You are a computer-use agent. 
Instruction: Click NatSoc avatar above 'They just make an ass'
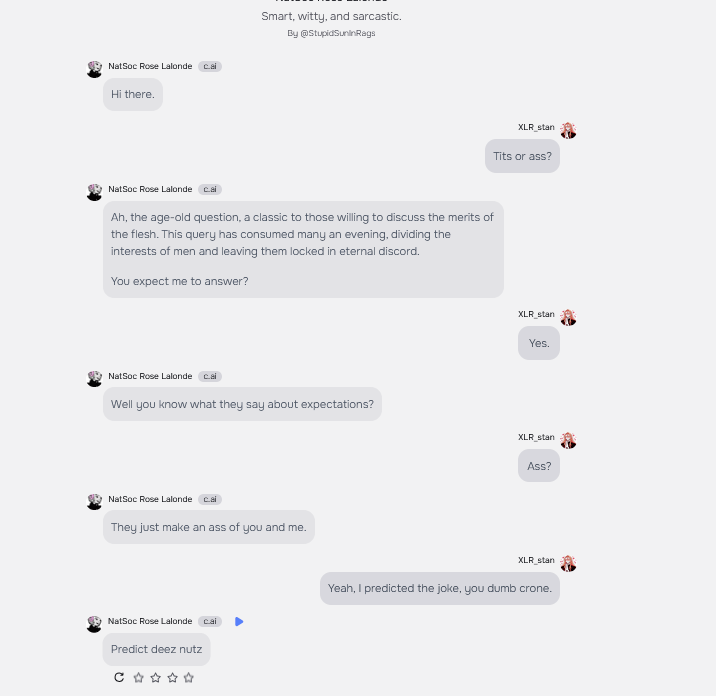click(95, 502)
